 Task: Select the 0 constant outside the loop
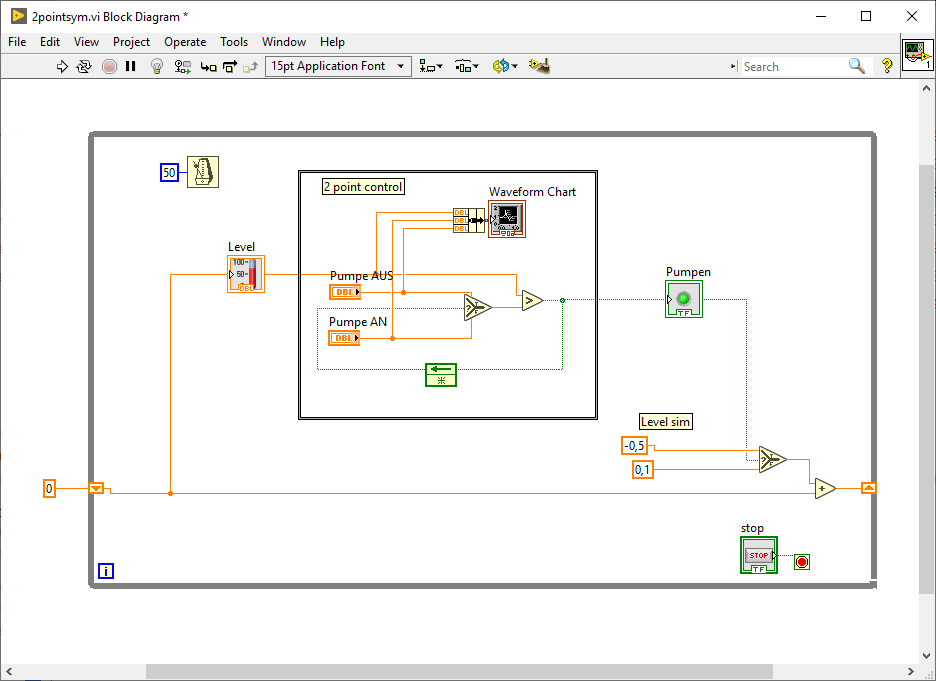click(x=50, y=488)
